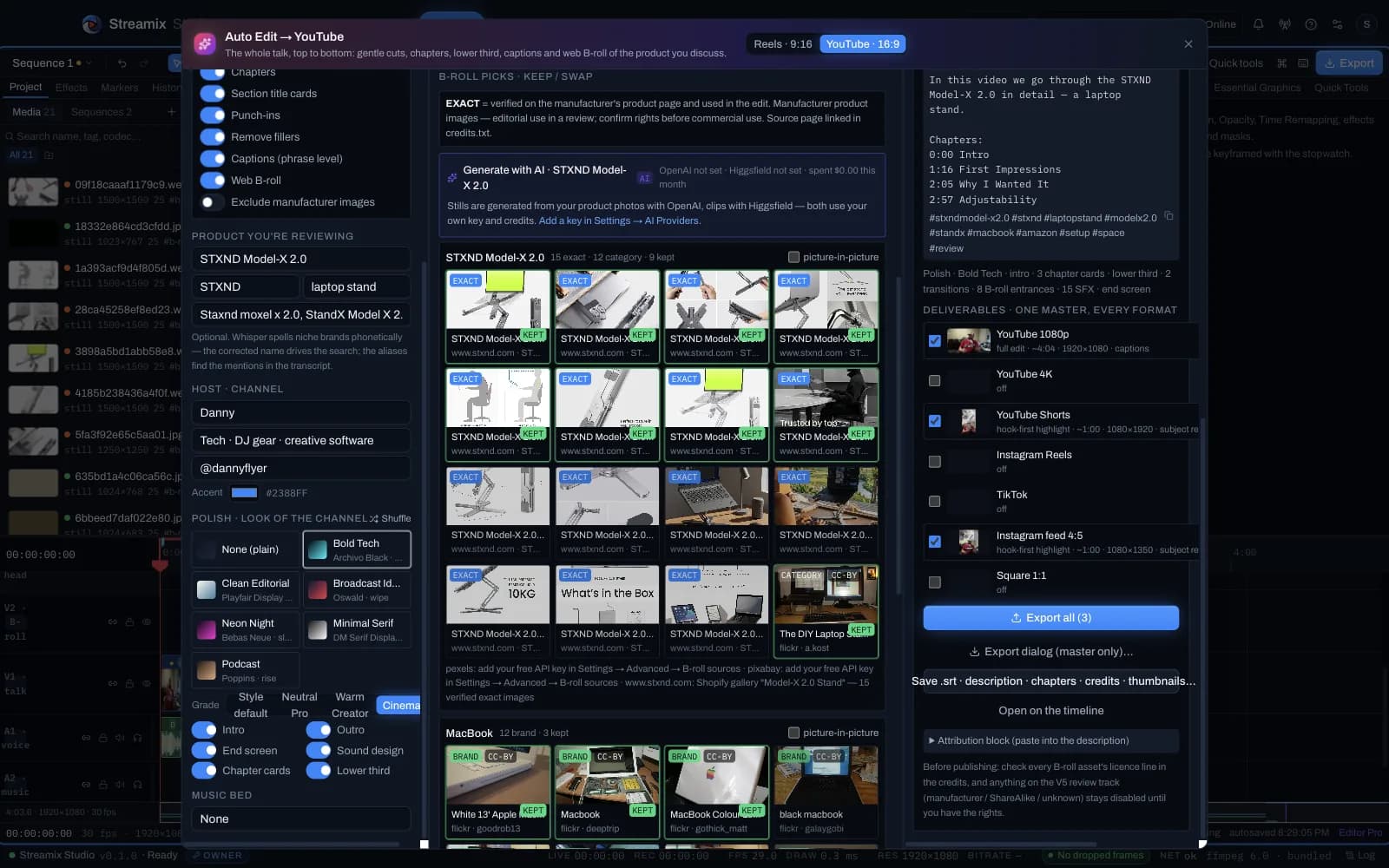Click the Auto Edit sparkle icon in dialog header
Screen dimensions: 1389x868
(x=205, y=43)
